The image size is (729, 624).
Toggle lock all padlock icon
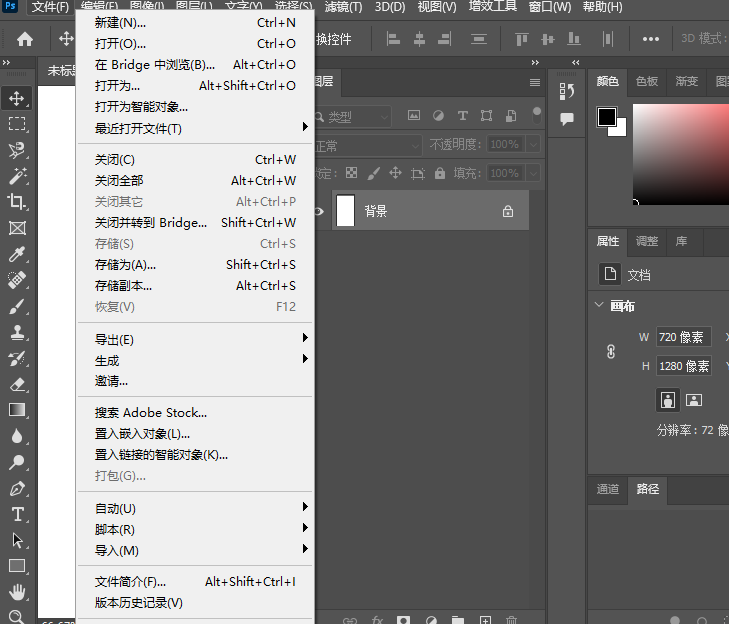[439, 173]
